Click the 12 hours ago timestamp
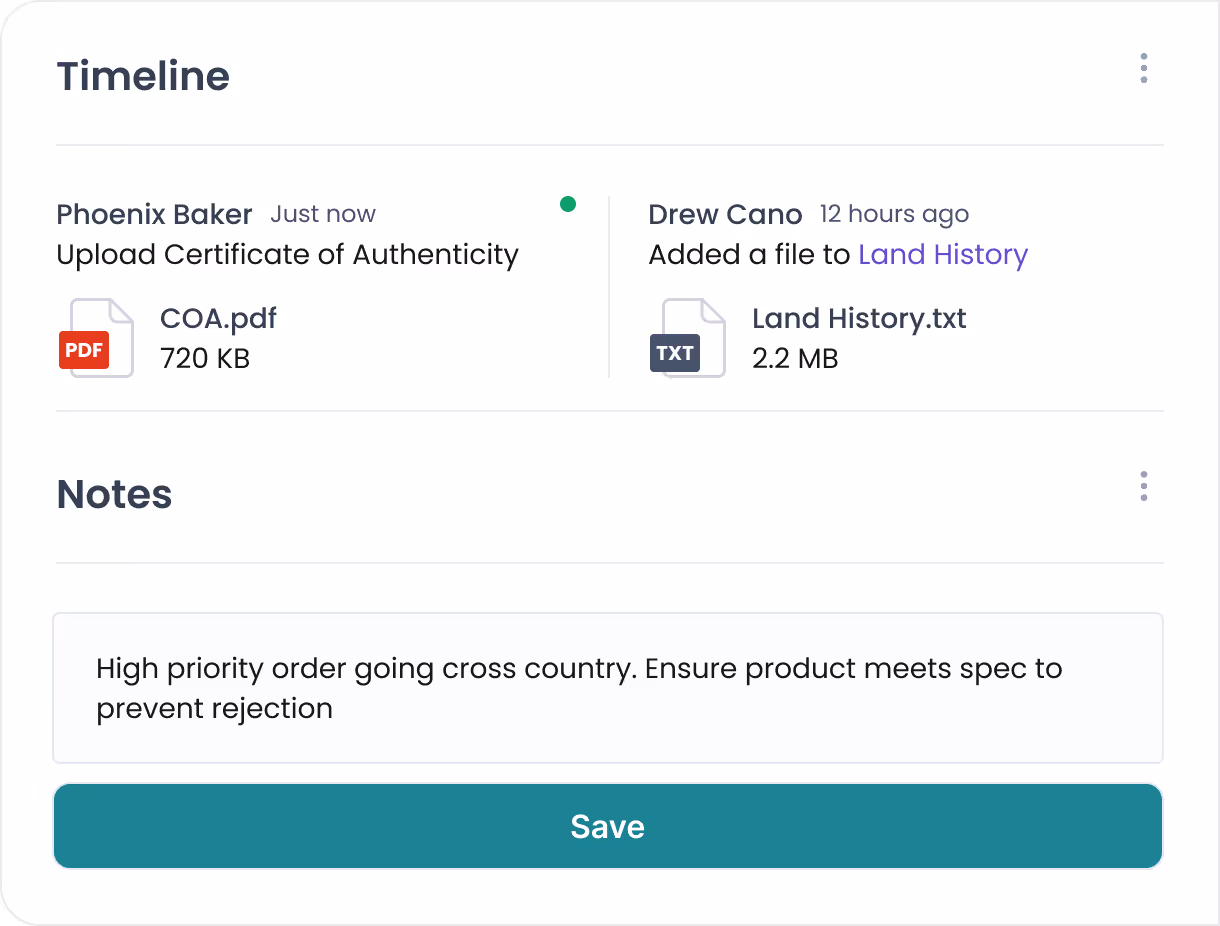This screenshot has height=926, width=1220. tap(893, 214)
